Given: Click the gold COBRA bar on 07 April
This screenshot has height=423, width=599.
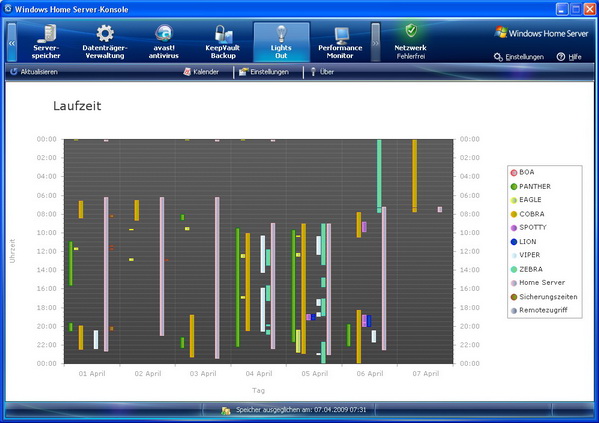Looking at the screenshot, I should (x=414, y=176).
